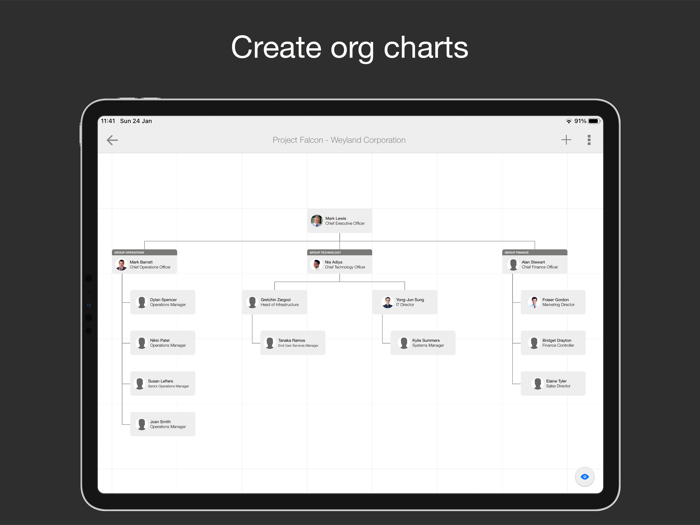Tap the battery status icon

(594, 121)
